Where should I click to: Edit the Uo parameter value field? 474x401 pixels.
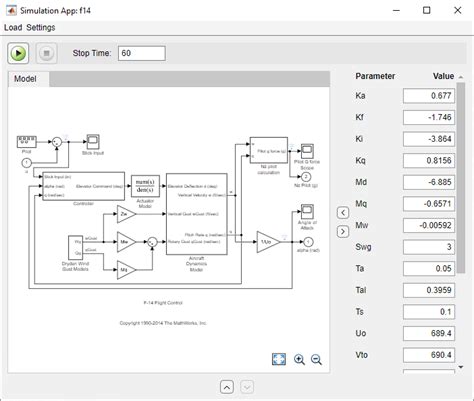click(429, 333)
